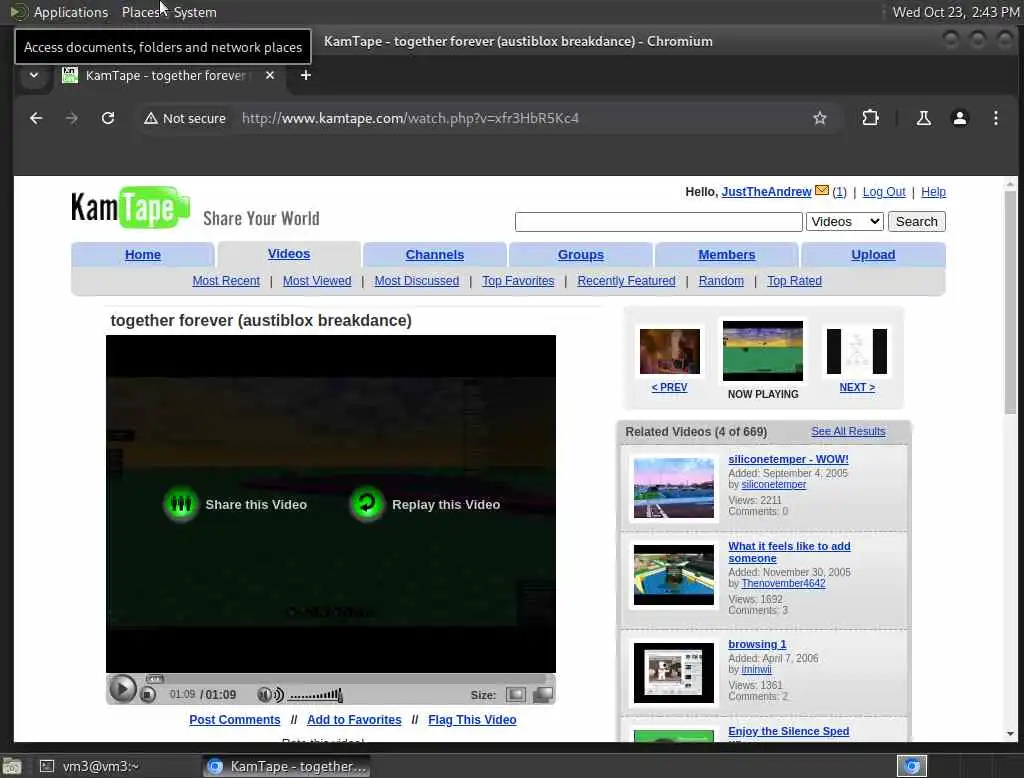The width and height of the screenshot is (1024, 778).
Task: Click the NEXT > video link
Action: (857, 387)
